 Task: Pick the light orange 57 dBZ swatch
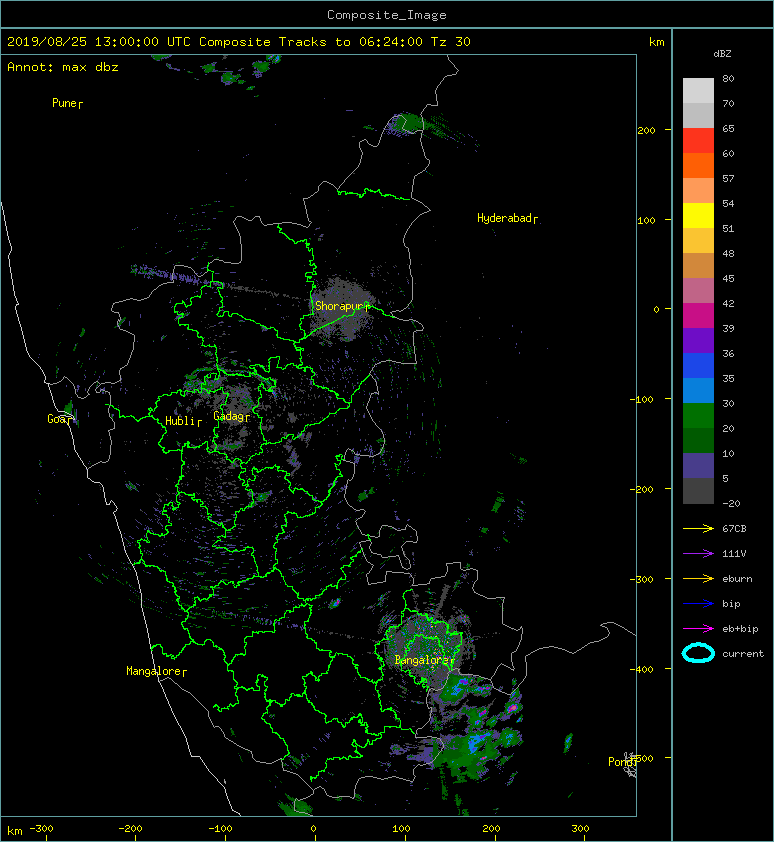point(698,191)
